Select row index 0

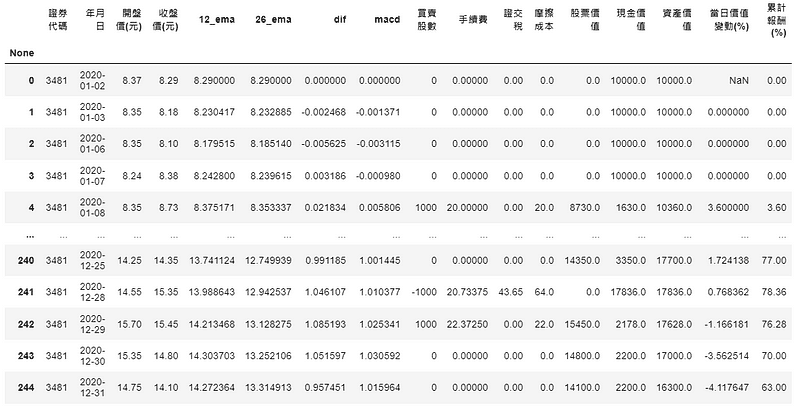click(30, 80)
